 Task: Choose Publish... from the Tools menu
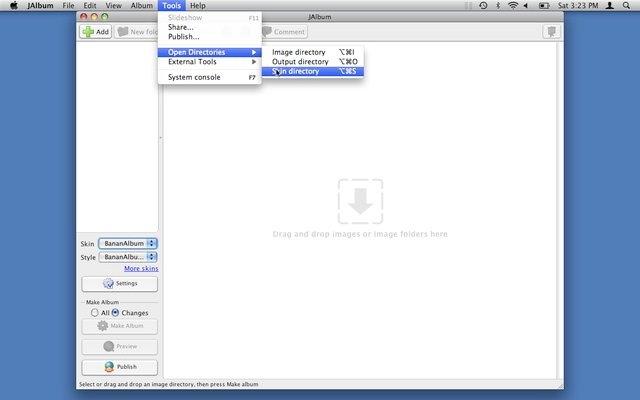click(x=209, y=36)
